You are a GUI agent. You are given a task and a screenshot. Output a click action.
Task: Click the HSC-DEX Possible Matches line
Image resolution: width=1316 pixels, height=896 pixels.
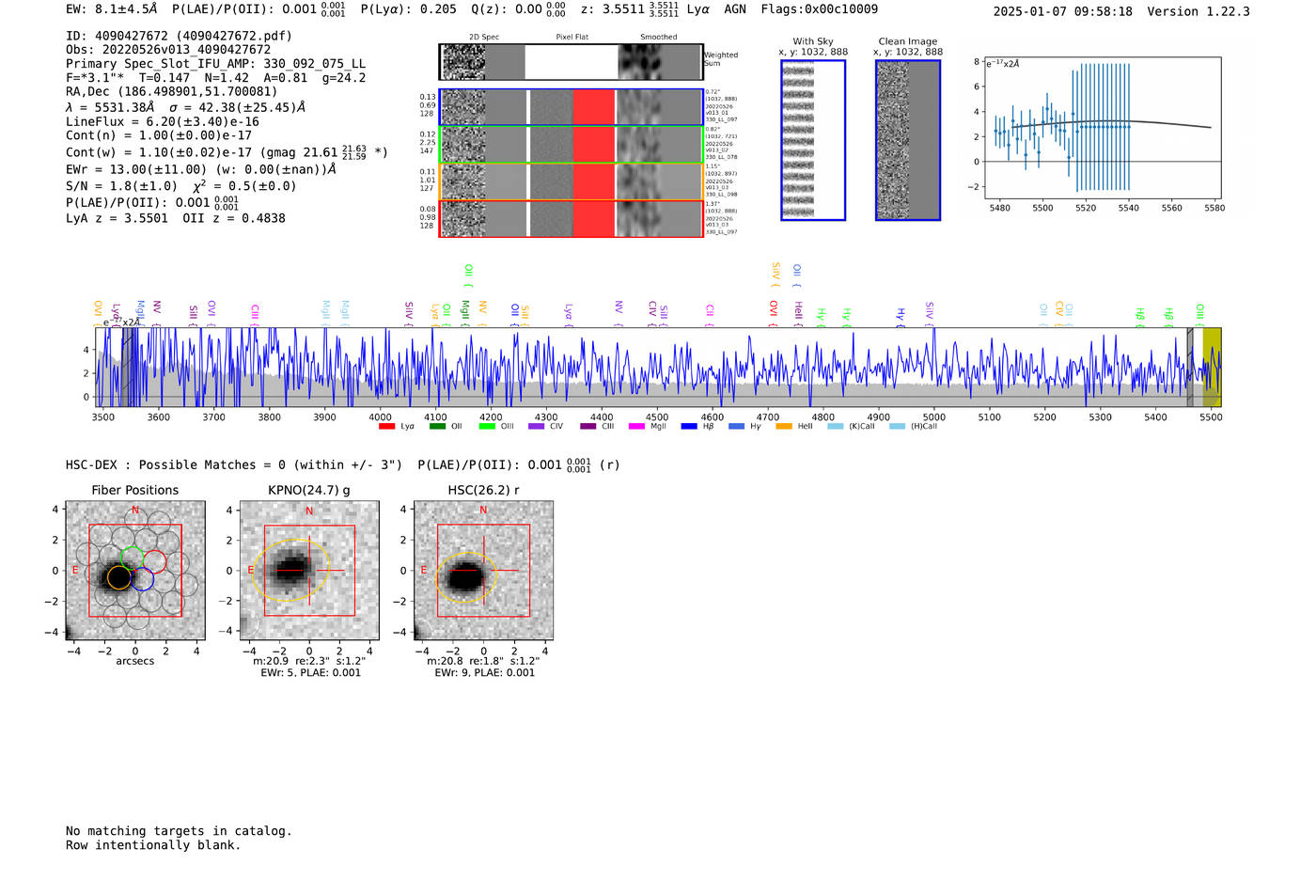point(343,465)
